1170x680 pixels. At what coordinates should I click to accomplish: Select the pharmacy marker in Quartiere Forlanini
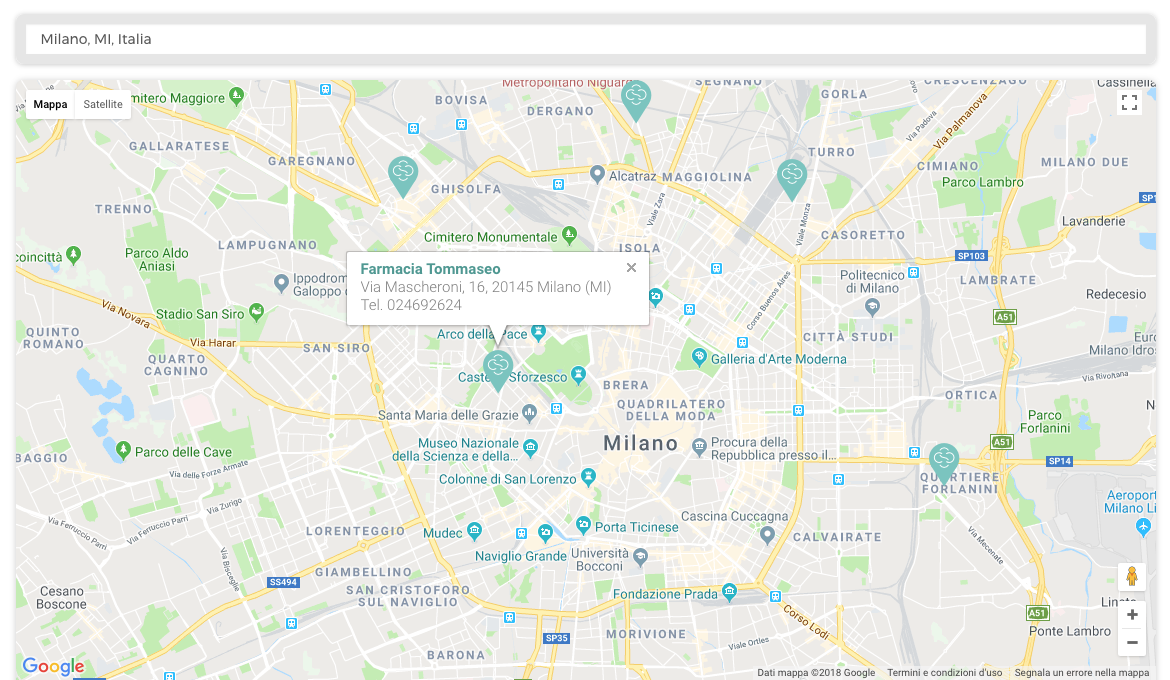943,460
